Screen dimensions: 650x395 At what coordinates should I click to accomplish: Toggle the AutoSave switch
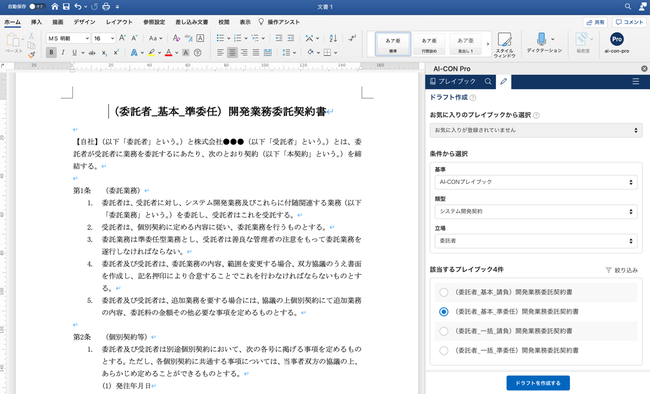(36, 7)
